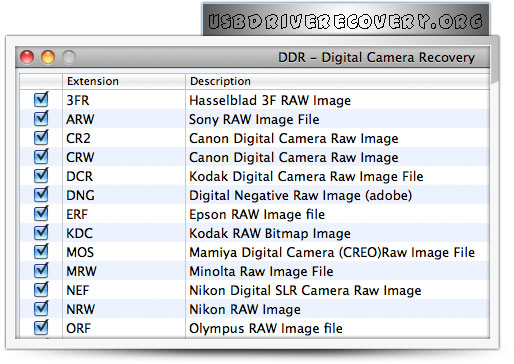Click 'Hasselblad 3F RAW Image' description
The height and width of the screenshot is (364, 514).
(x=270, y=100)
